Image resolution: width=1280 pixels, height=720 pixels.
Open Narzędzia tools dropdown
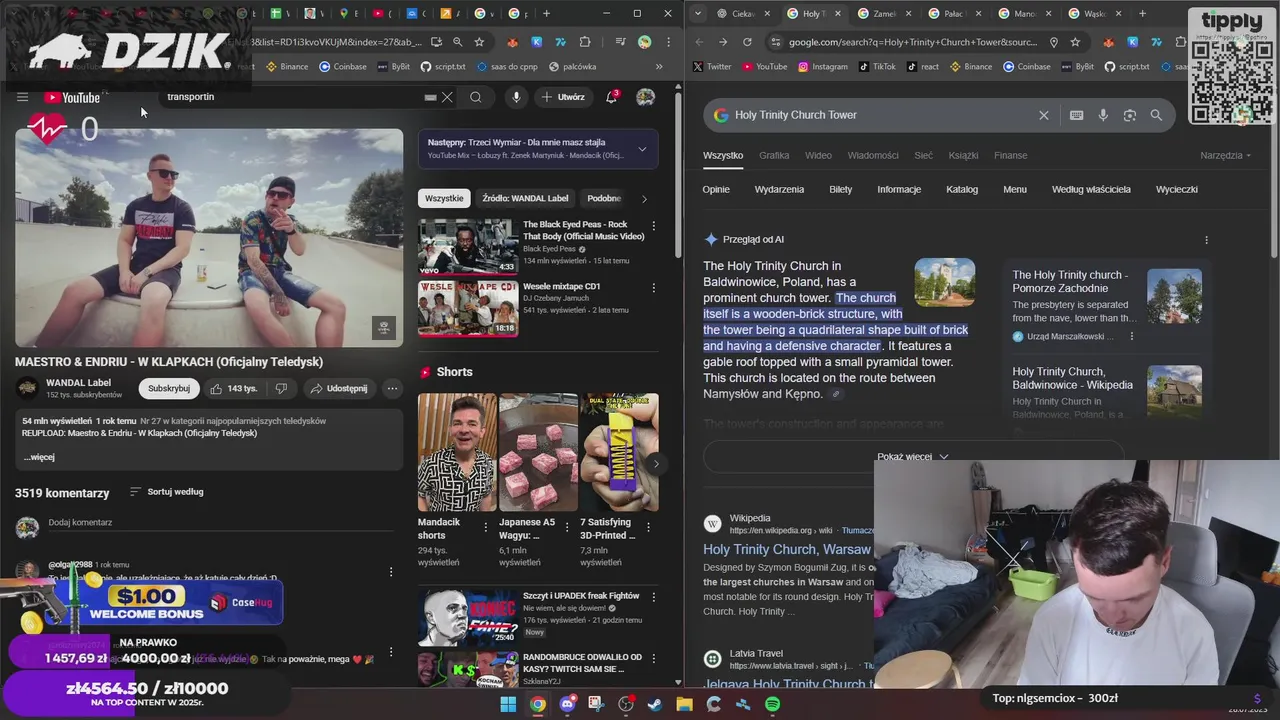[x=1225, y=155]
